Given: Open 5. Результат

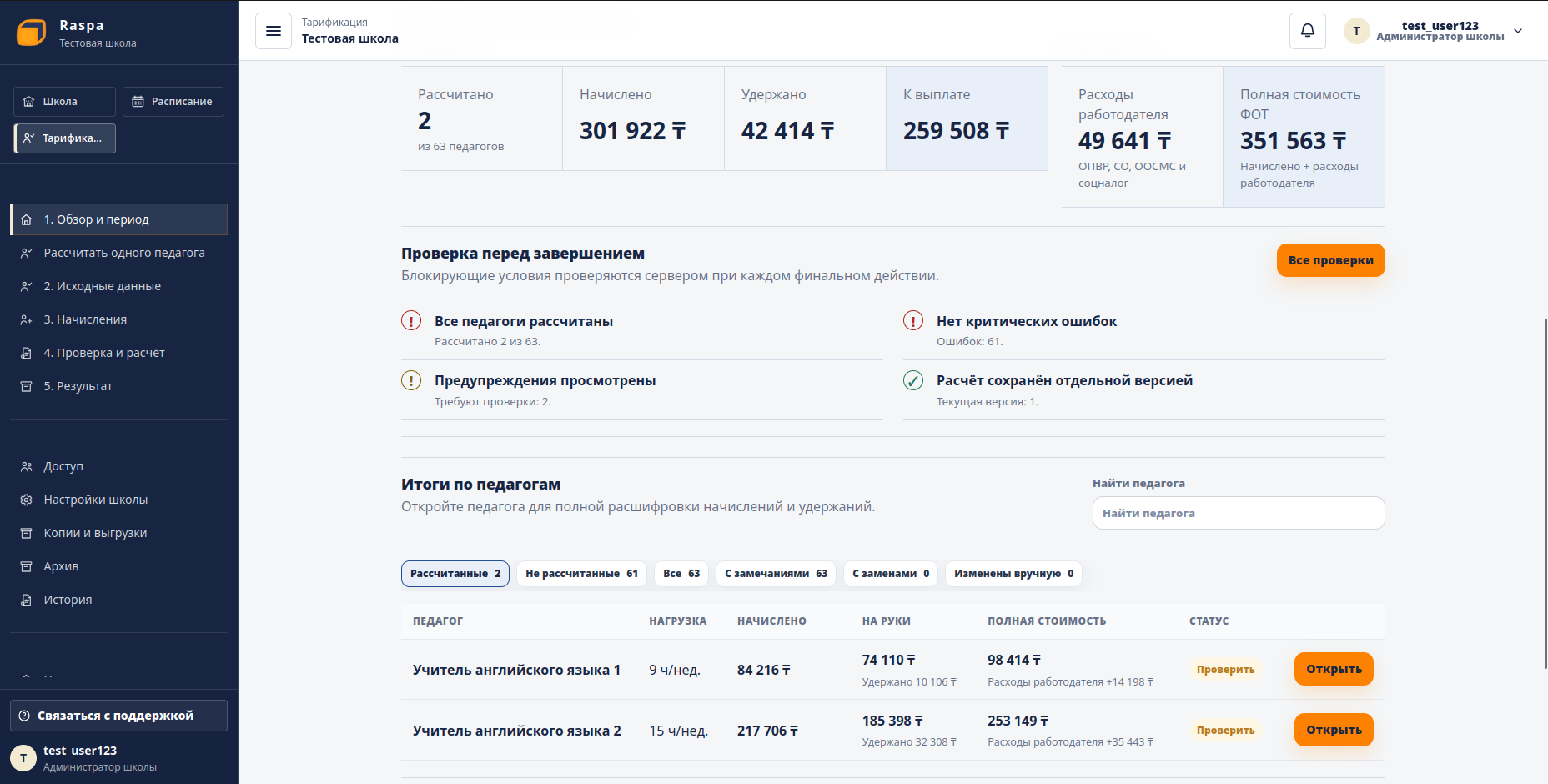Looking at the screenshot, I should pyautogui.click(x=118, y=386).
